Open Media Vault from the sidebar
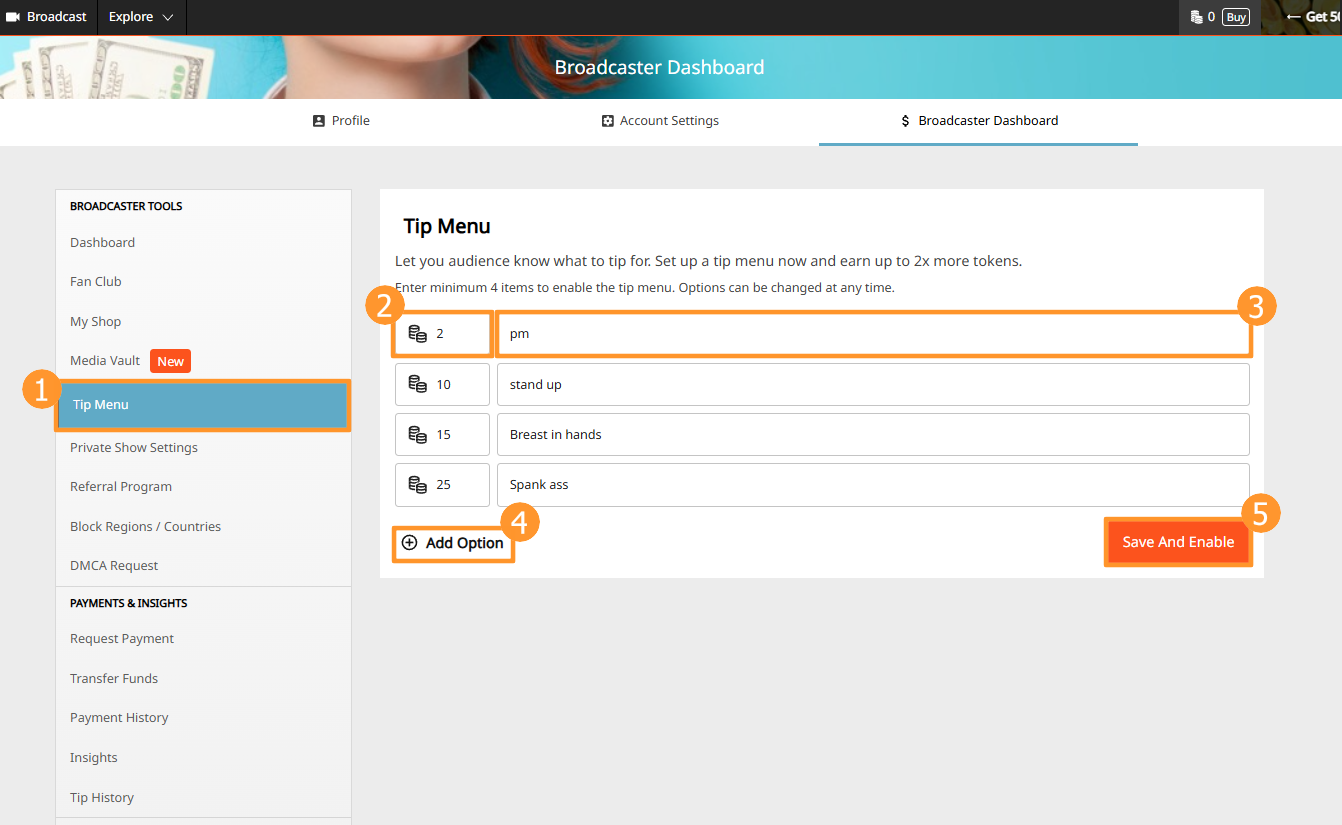1342x825 pixels. pyautogui.click(x=106, y=361)
